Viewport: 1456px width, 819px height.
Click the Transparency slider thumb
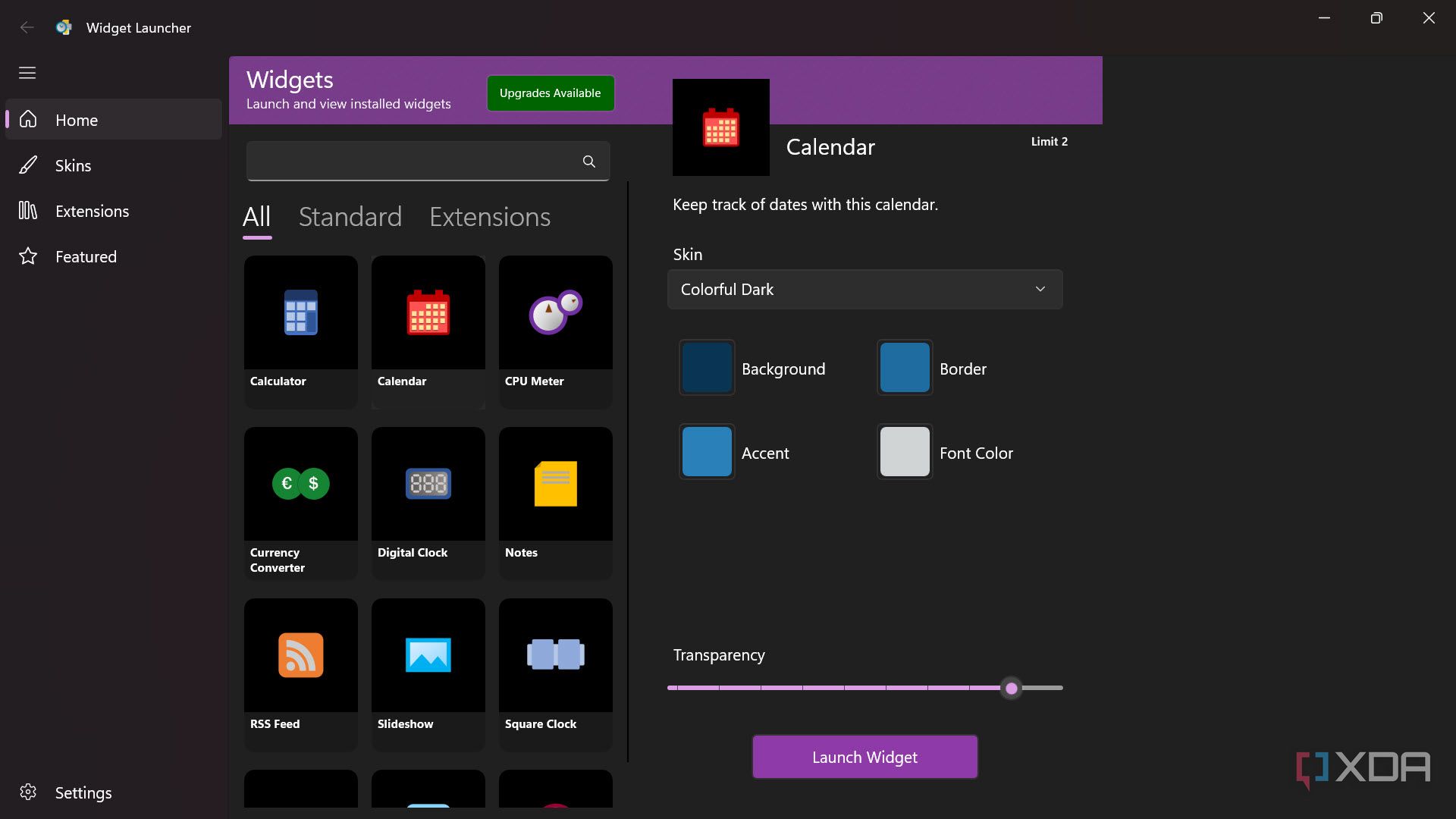click(1011, 689)
